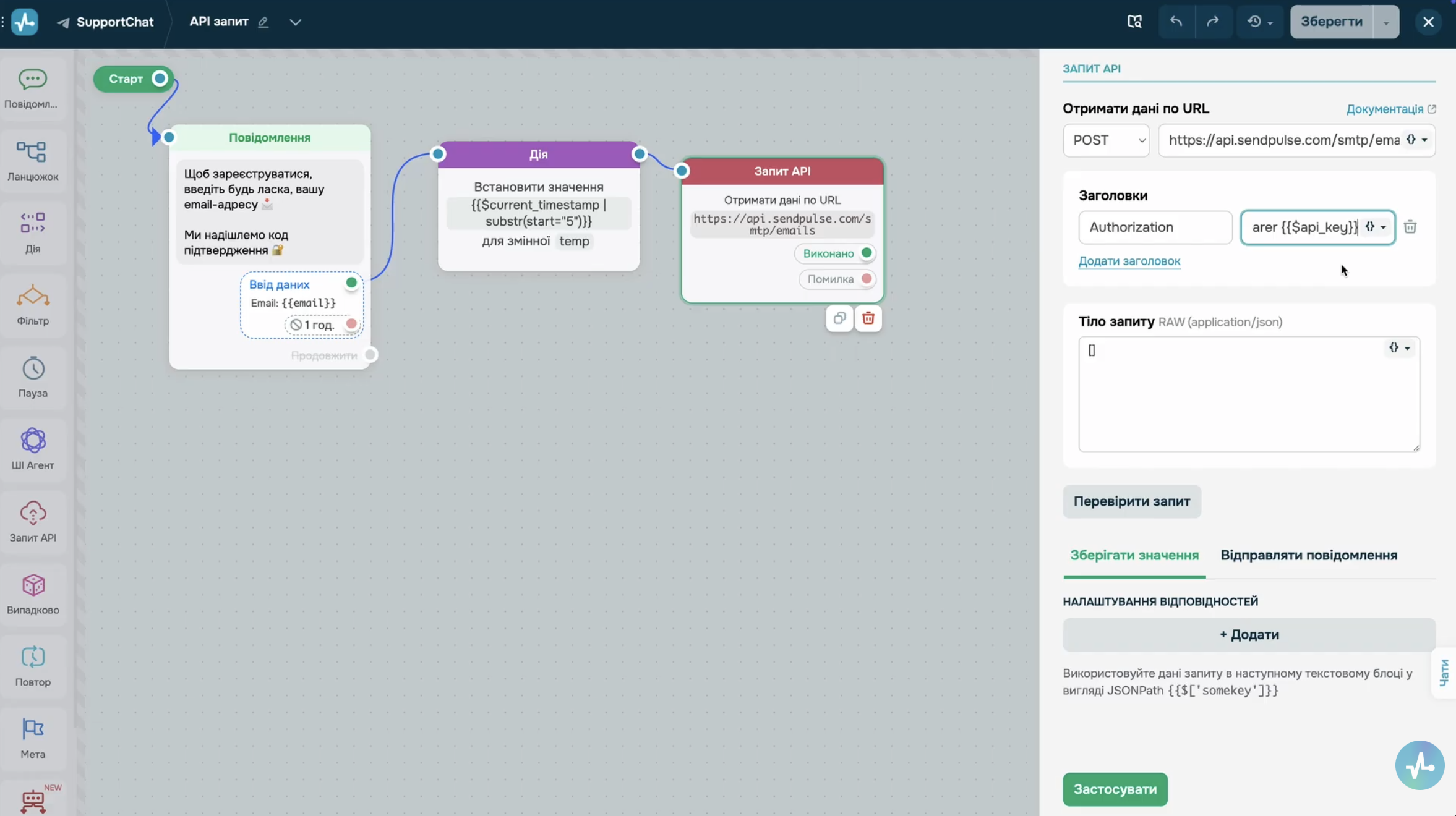This screenshot has height=816, width=1456.
Task: Click the message text in Повідомлення block
Action: (x=270, y=212)
